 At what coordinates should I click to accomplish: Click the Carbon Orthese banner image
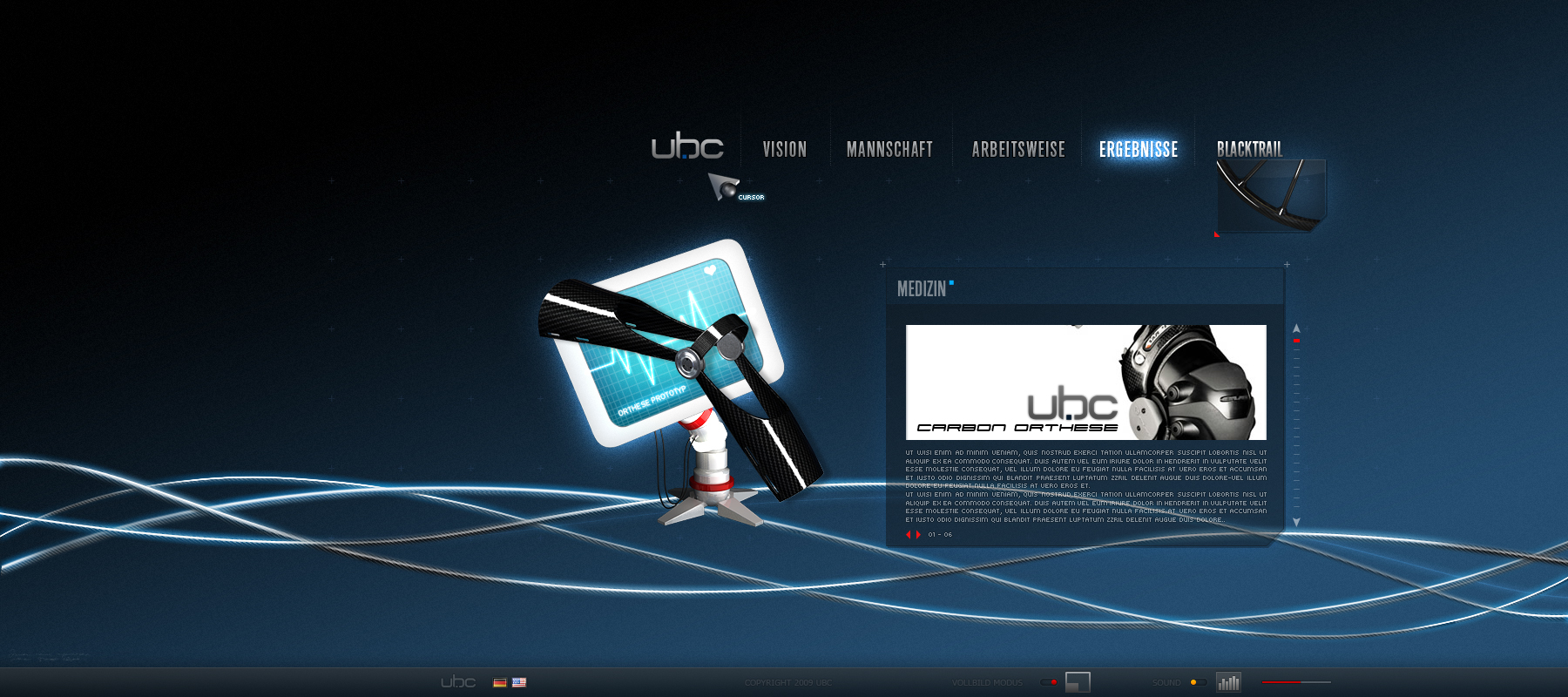pyautogui.click(x=1085, y=382)
